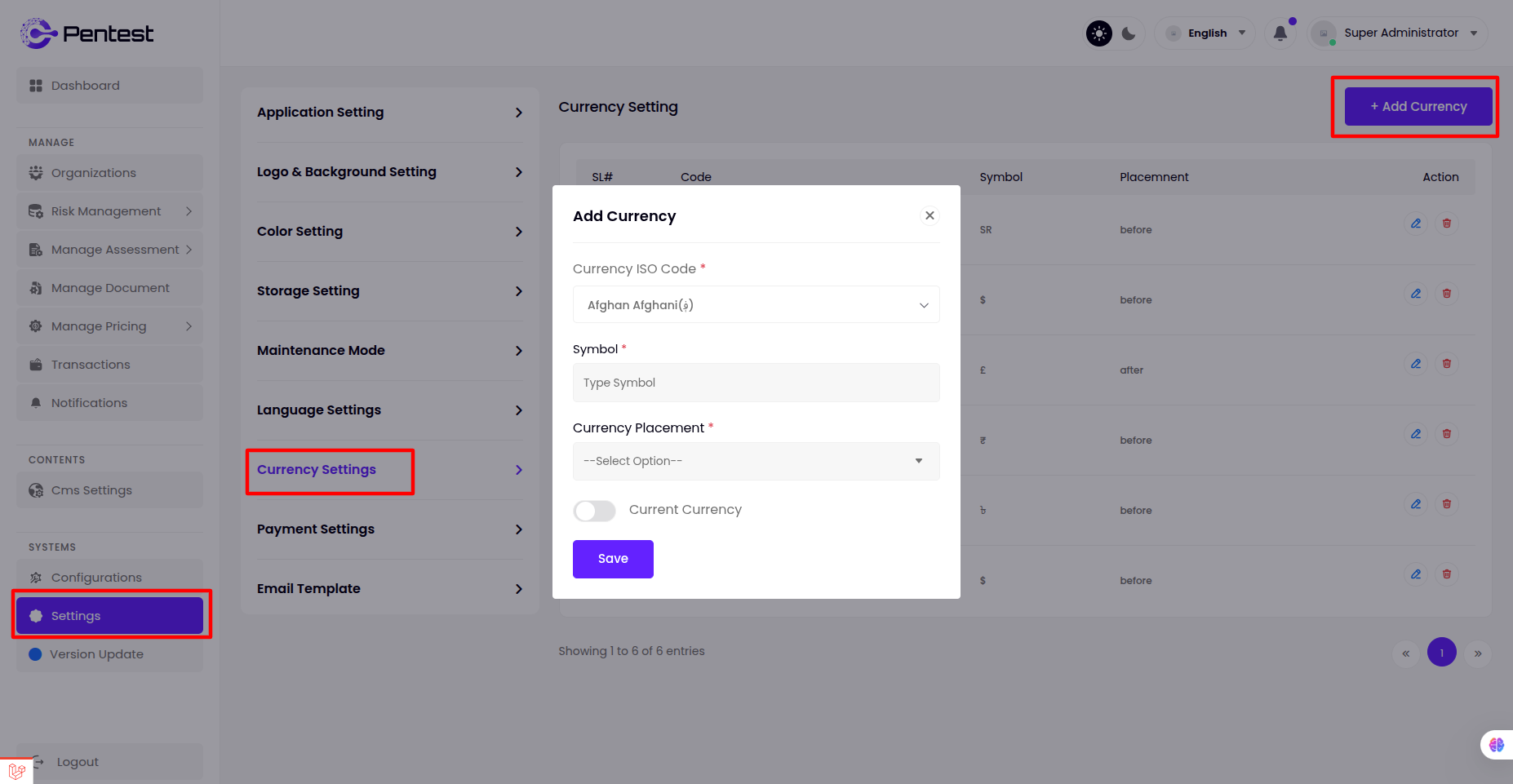Click edit icon for SR currency row
This screenshot has width=1513, height=784.
point(1416,224)
